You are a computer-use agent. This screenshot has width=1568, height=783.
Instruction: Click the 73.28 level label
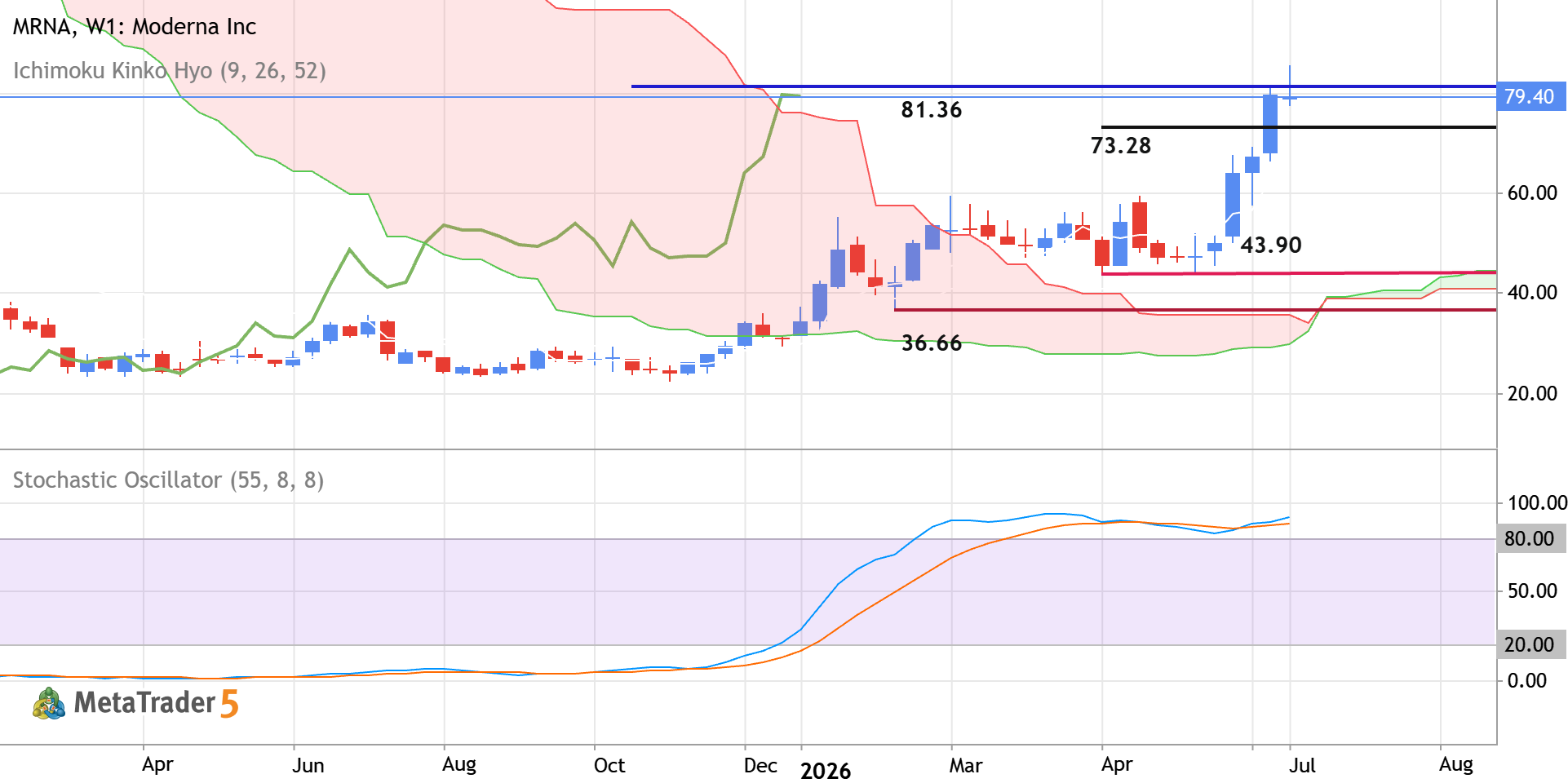pos(1121,146)
